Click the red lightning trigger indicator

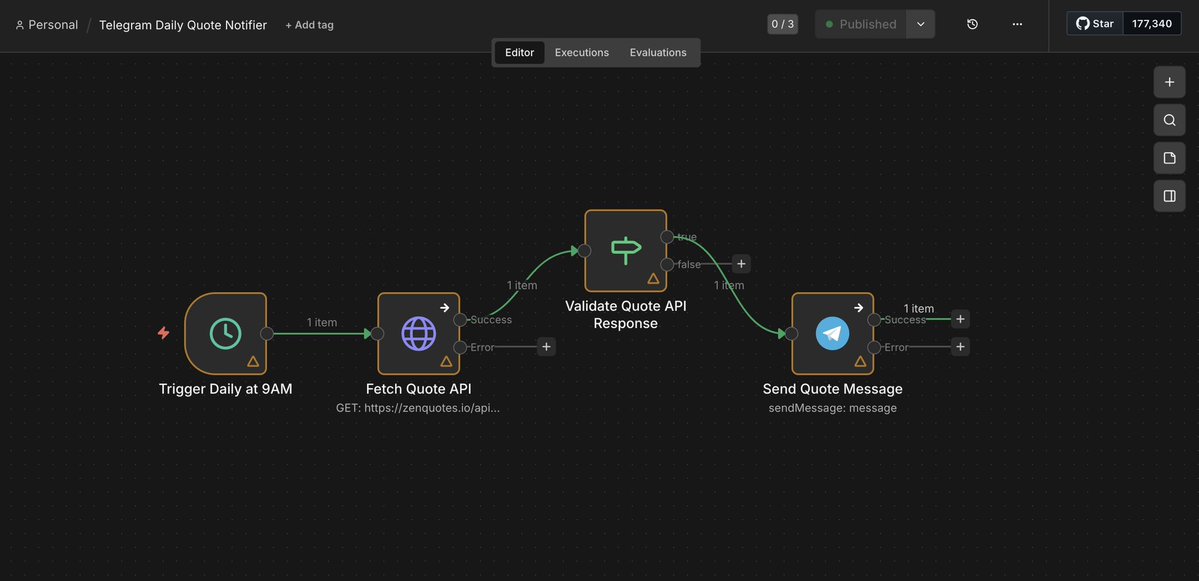(x=164, y=333)
